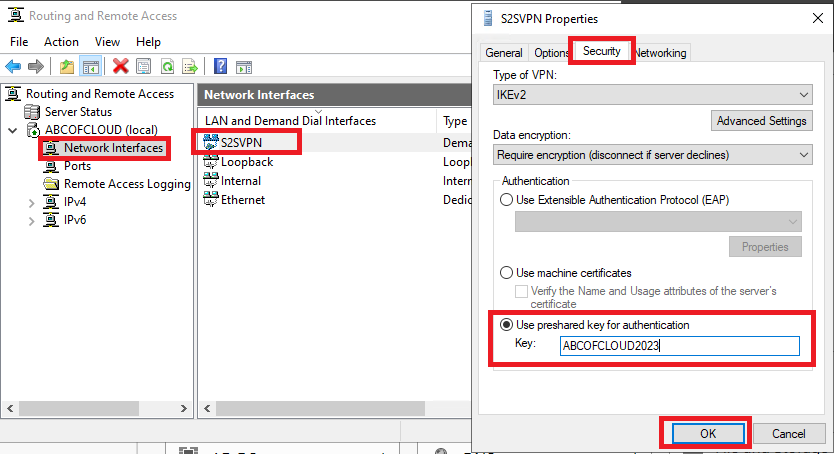Click the Advanced Settings button
This screenshot has width=834, height=454.
tap(761, 121)
